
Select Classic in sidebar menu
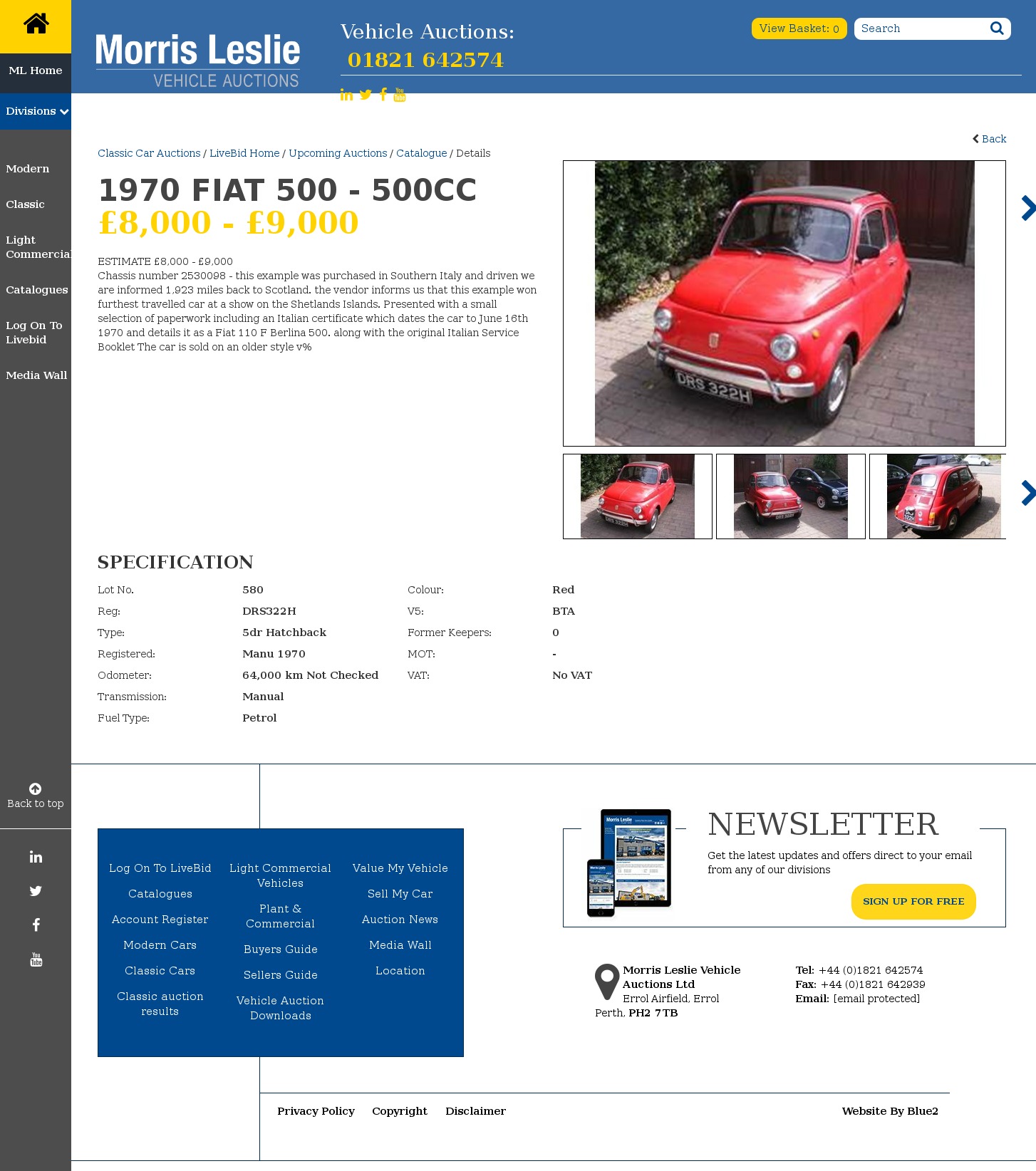click(x=25, y=204)
